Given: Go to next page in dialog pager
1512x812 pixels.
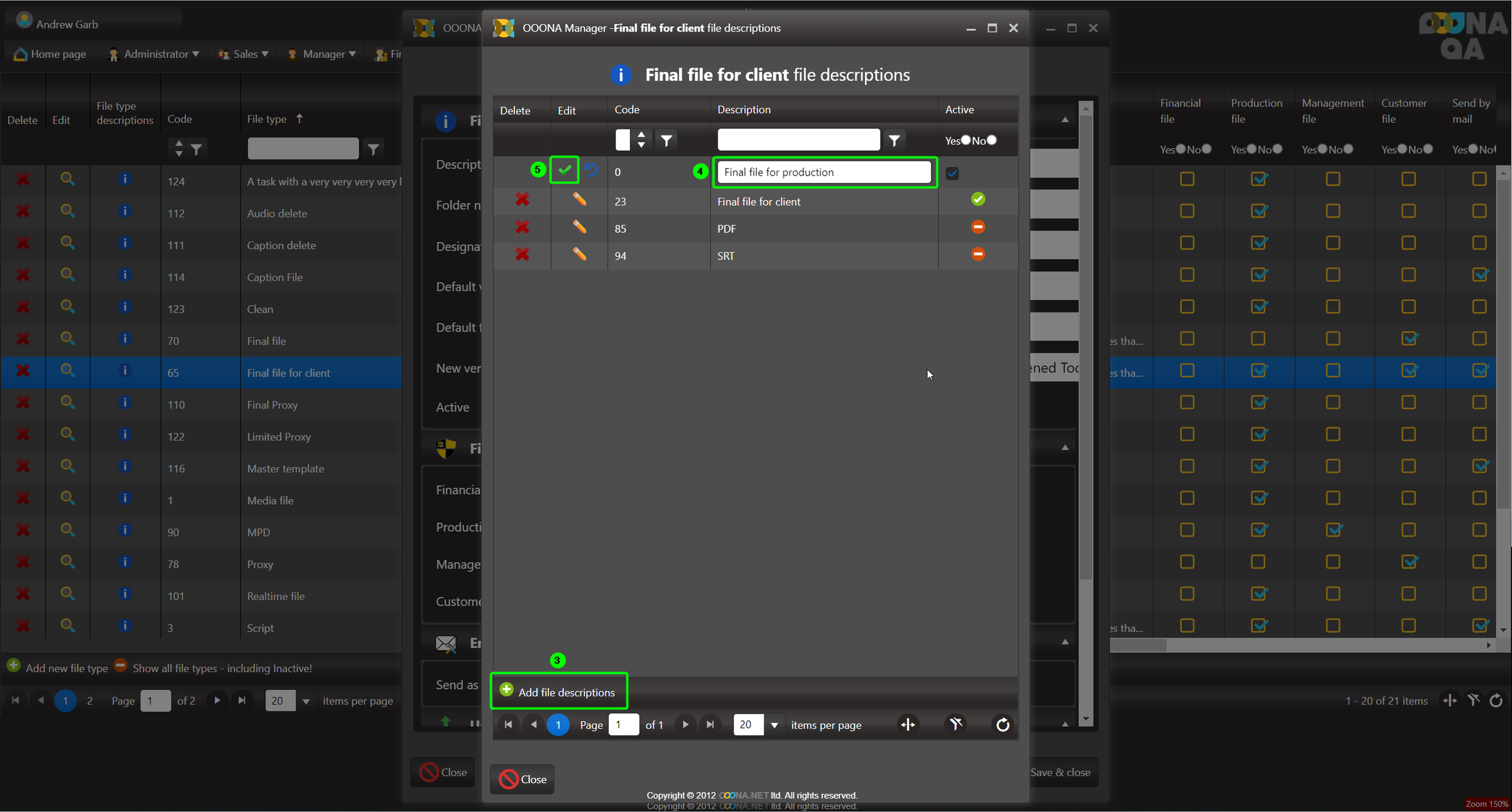Looking at the screenshot, I should click(x=685, y=725).
